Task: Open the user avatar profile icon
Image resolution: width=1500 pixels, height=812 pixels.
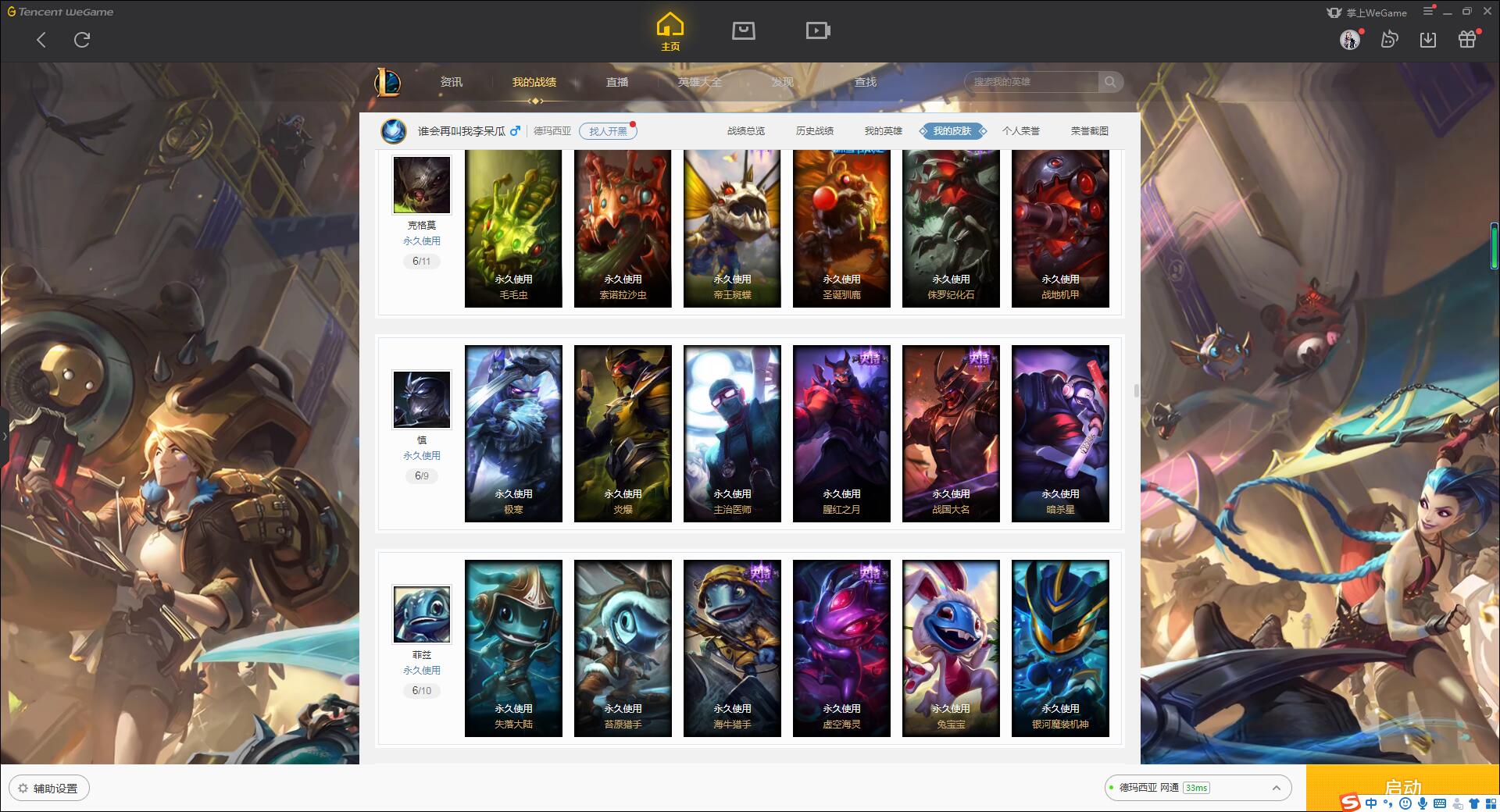Action: (x=1350, y=40)
